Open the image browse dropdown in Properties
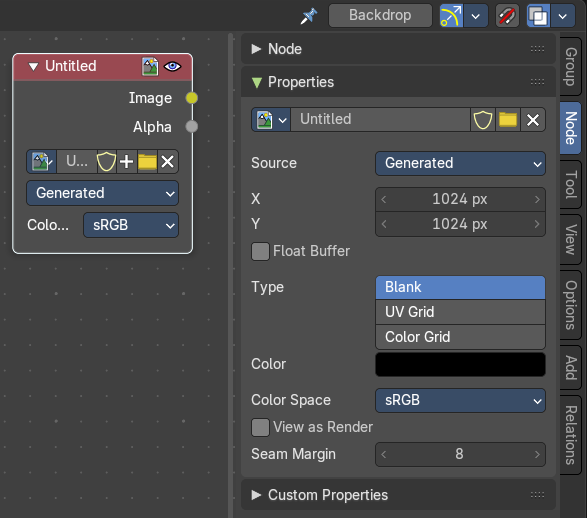Screen dimensions: 587x518 tap(271, 120)
